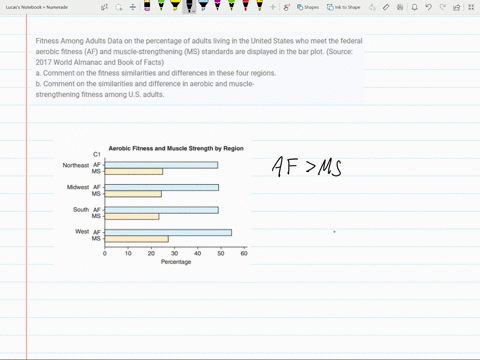This screenshot has height=360, width=480.
Task: Undo the last ink stroke
Action: point(429,7)
